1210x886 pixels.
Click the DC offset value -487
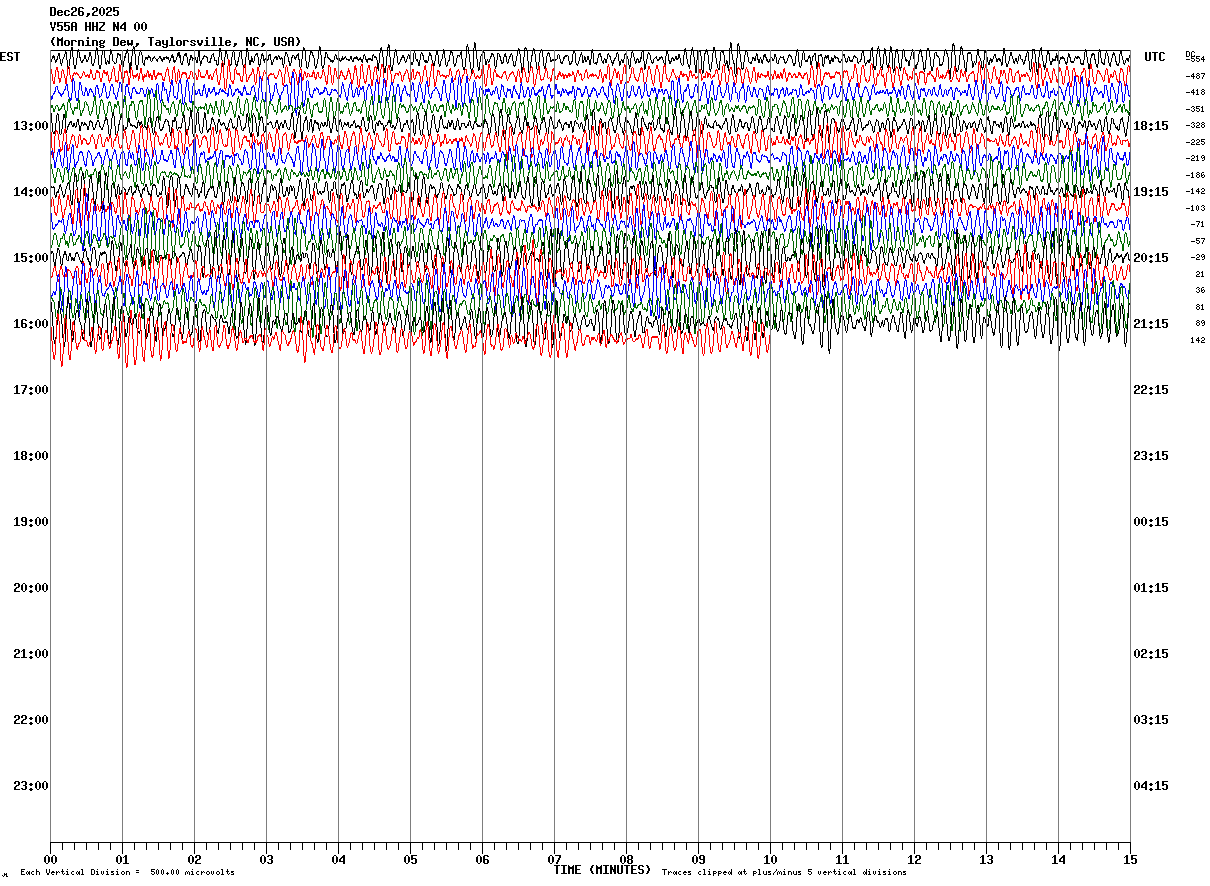[1195, 76]
